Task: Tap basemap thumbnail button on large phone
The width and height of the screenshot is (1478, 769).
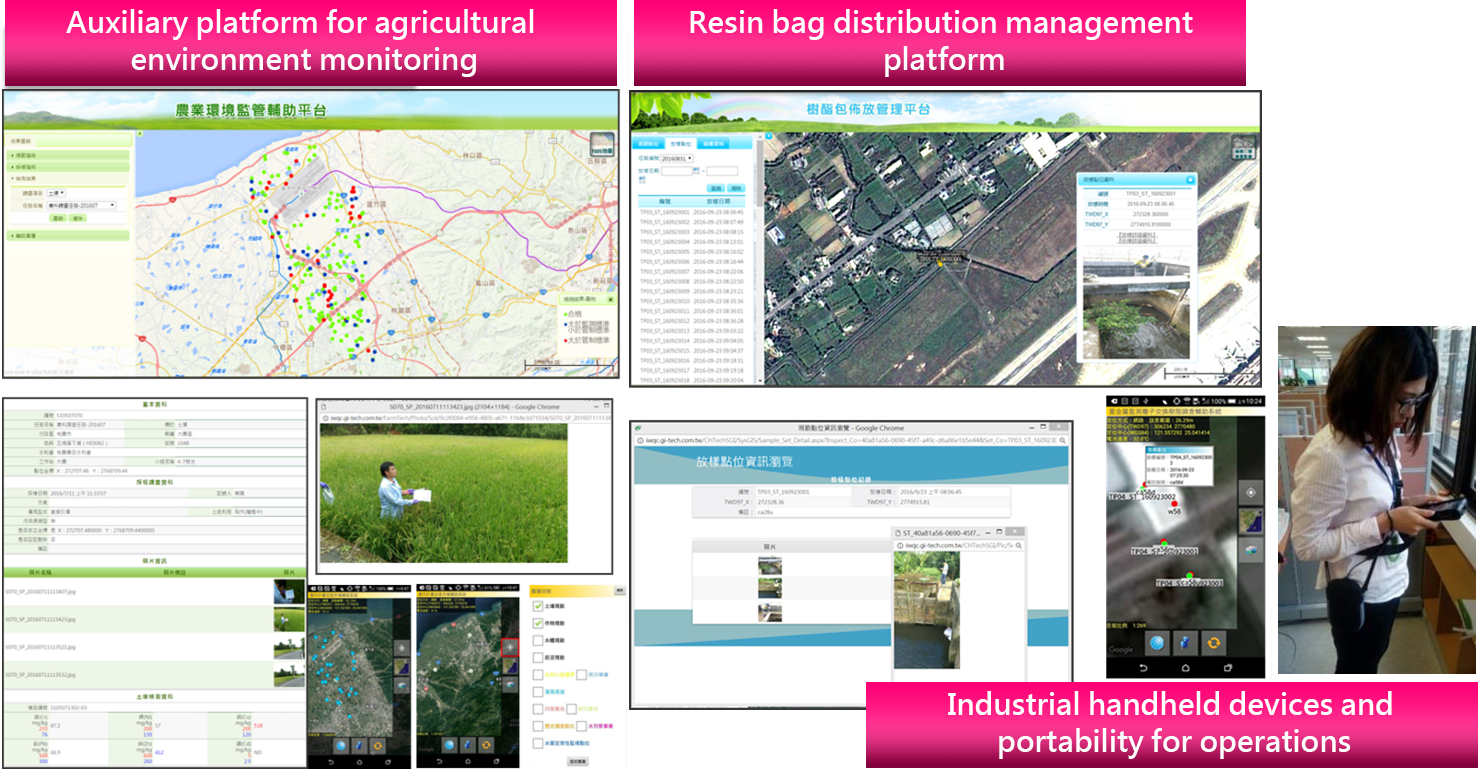Action: coord(1251,522)
